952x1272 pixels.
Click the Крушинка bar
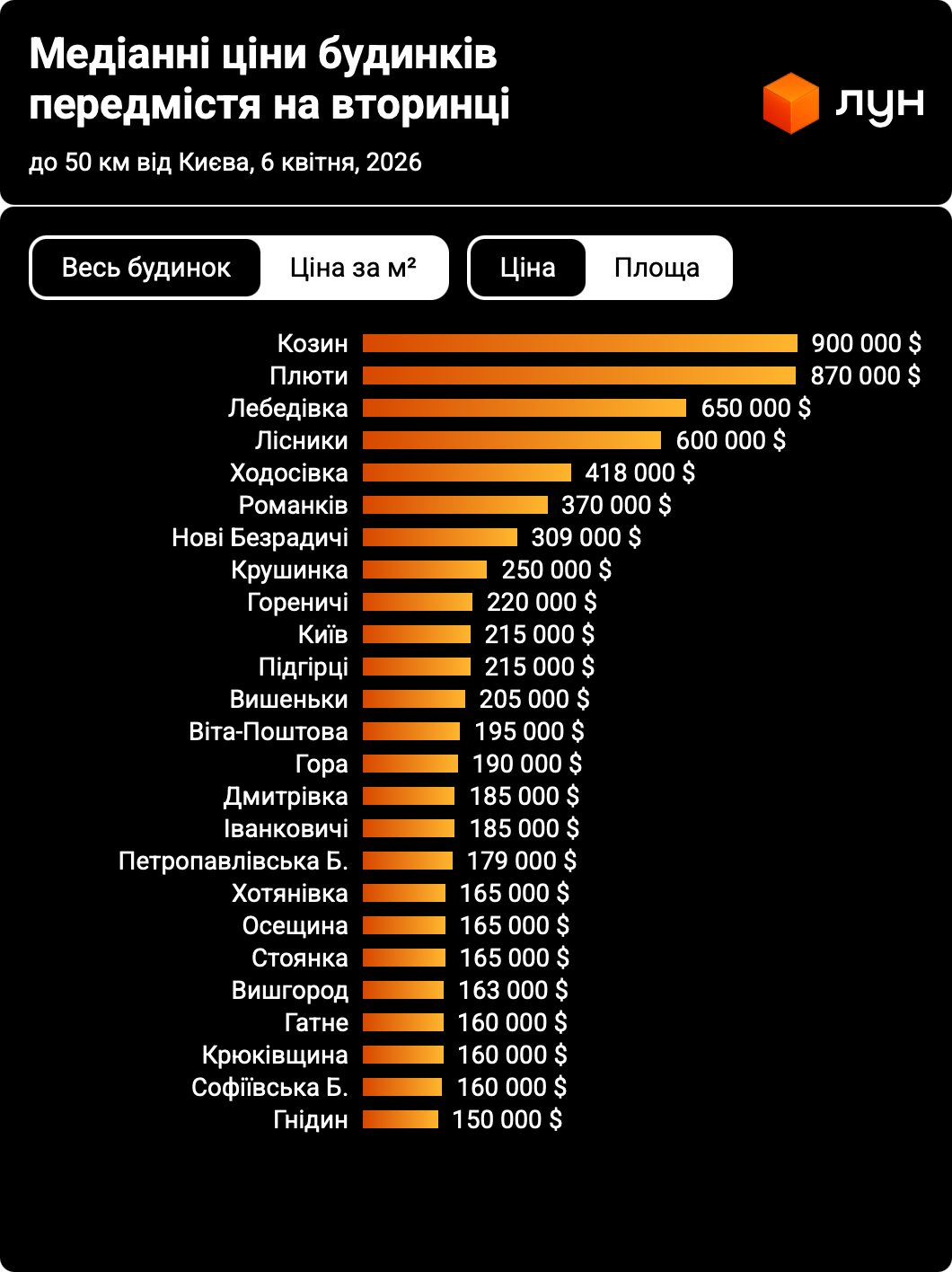pyautogui.click(x=424, y=570)
